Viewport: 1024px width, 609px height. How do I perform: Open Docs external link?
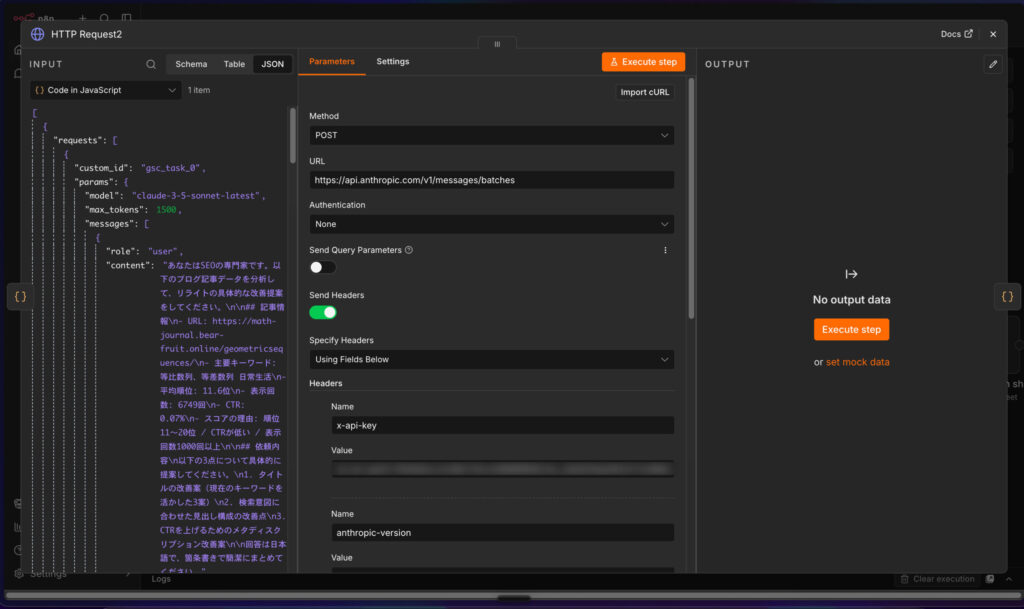tap(956, 34)
